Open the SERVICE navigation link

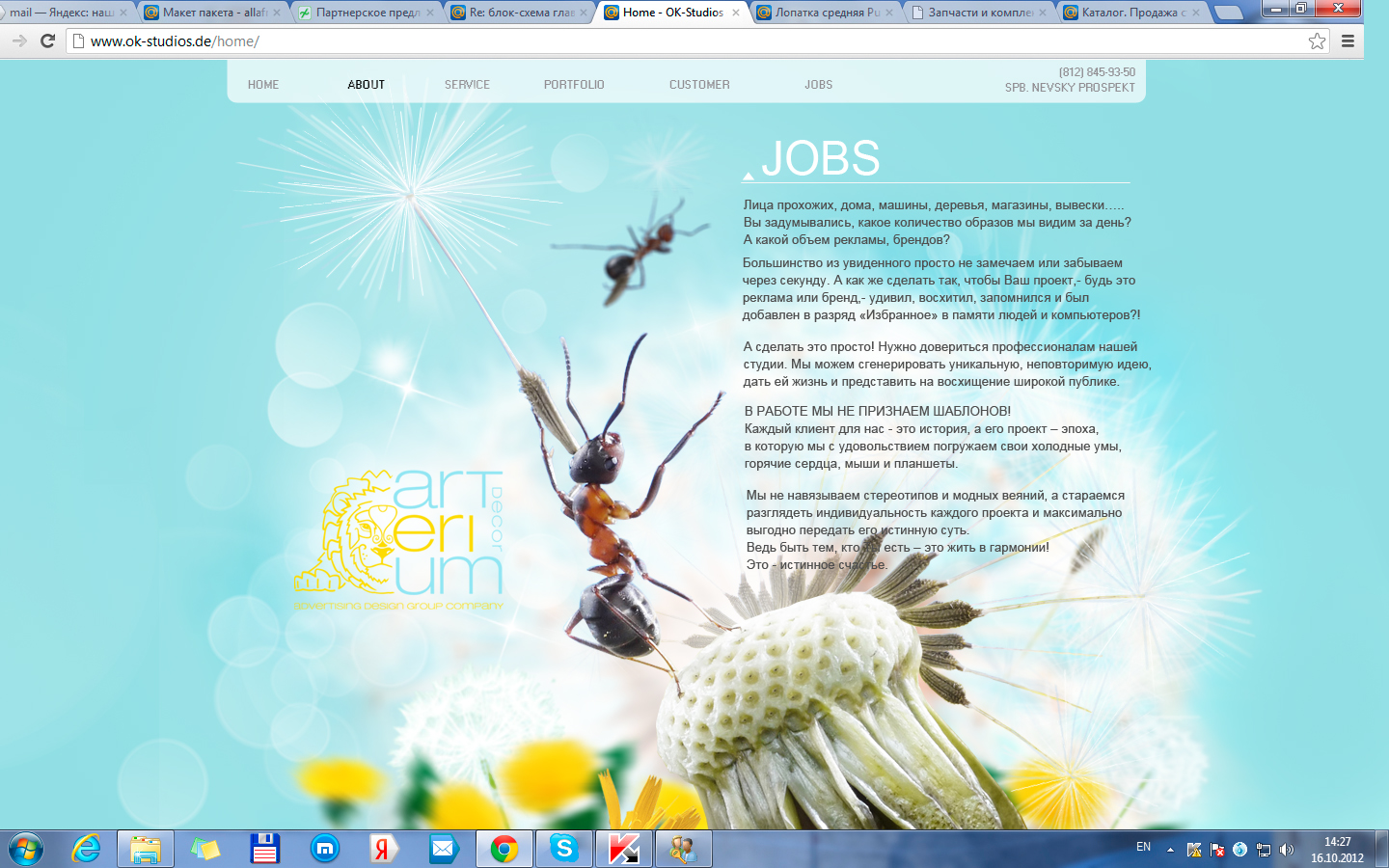pyautogui.click(x=468, y=85)
